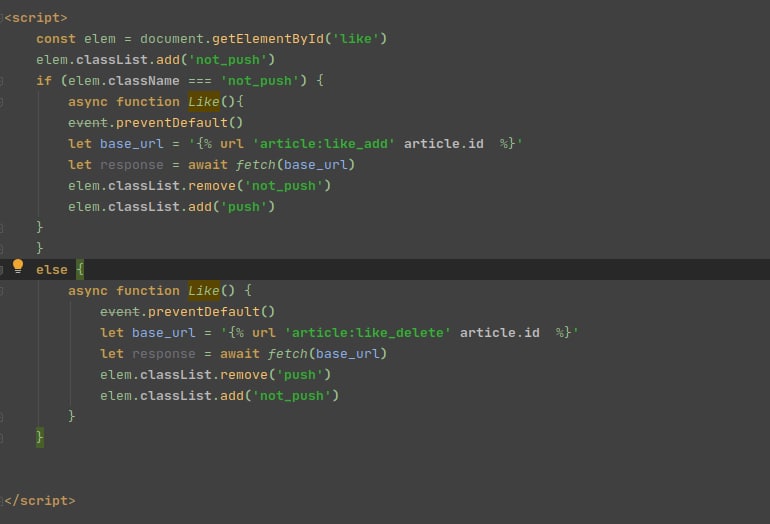
Task: Collapse the second async function Like fold
Action: point(1,291)
